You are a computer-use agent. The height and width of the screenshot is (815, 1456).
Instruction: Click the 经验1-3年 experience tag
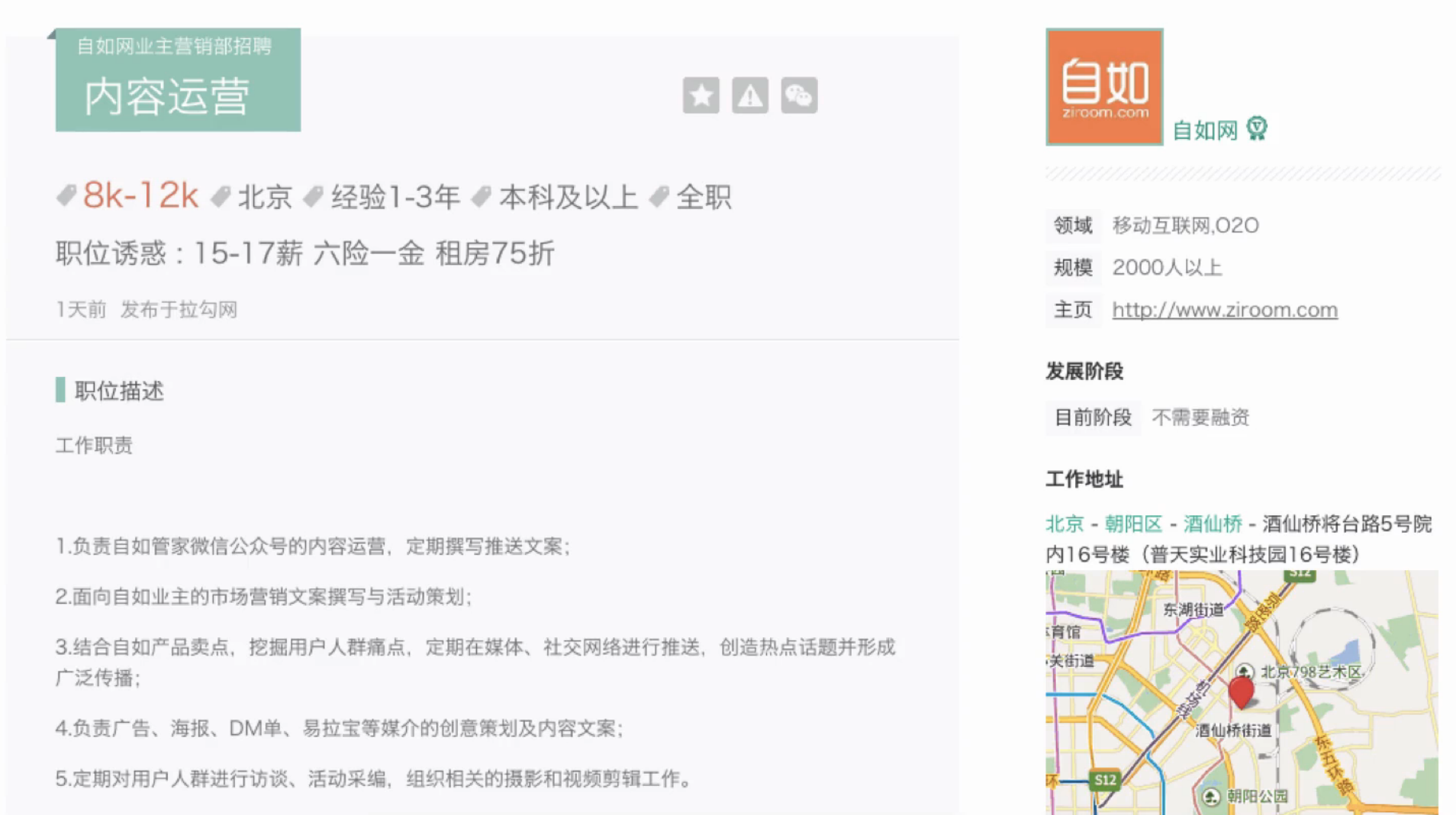pos(395,197)
